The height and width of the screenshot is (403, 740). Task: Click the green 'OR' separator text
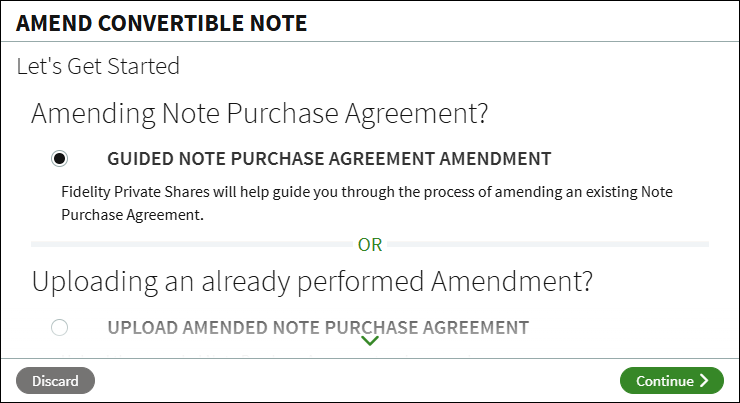point(370,244)
